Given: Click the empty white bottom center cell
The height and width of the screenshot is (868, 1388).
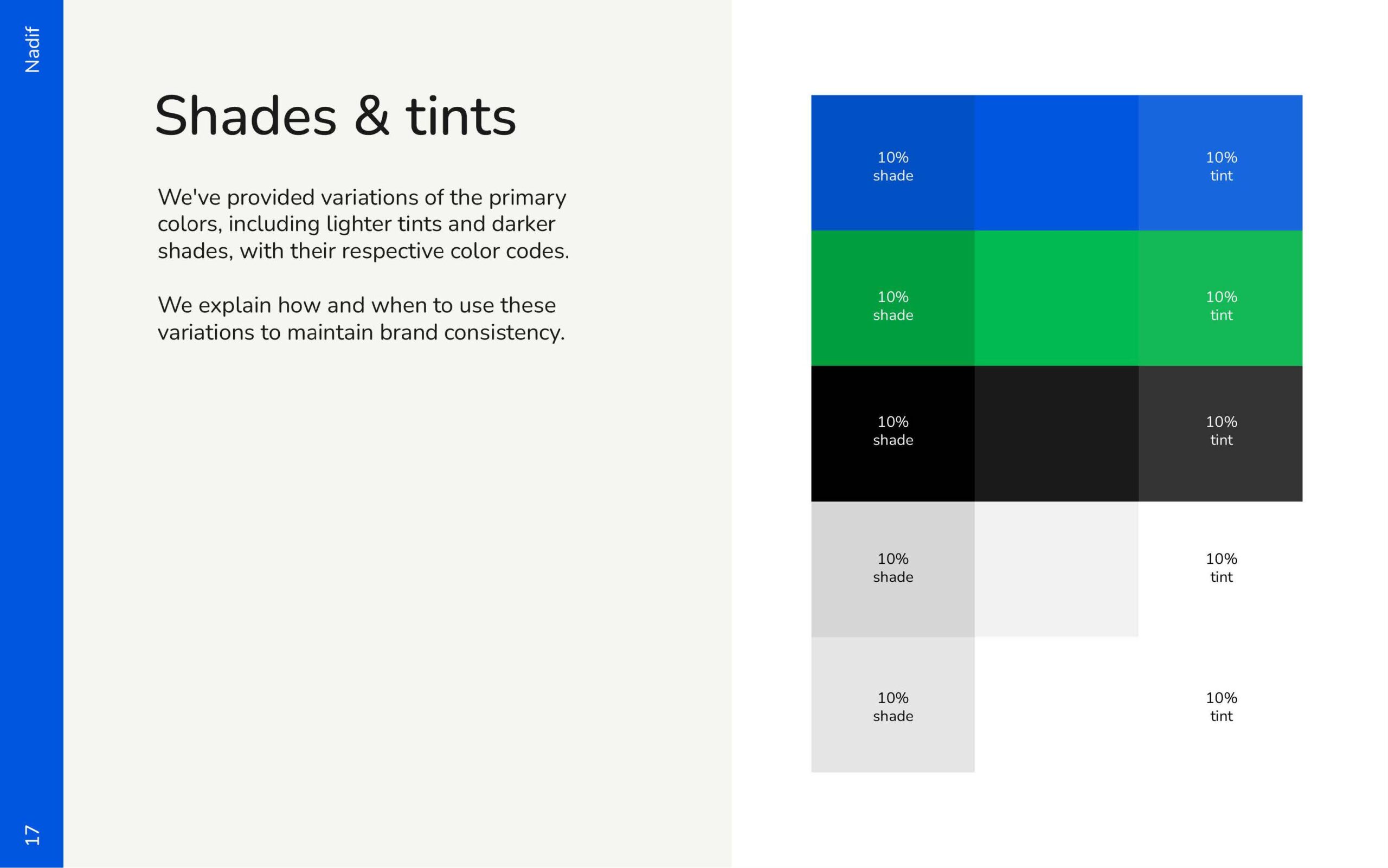Looking at the screenshot, I should click(x=1056, y=705).
